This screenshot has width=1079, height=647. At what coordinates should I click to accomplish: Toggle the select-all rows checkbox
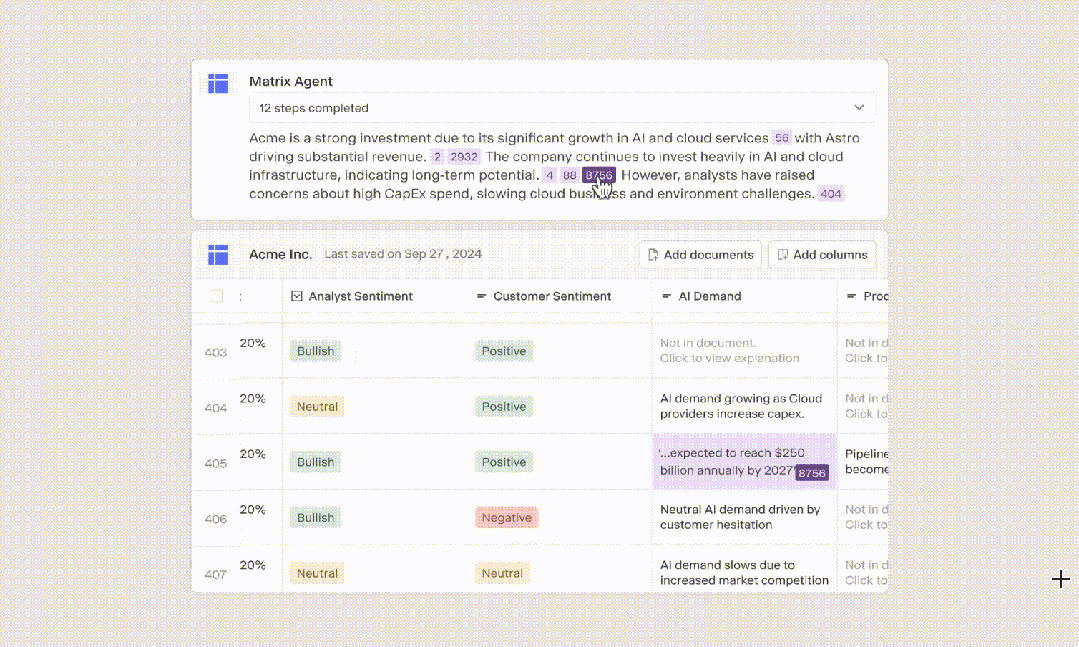216,296
